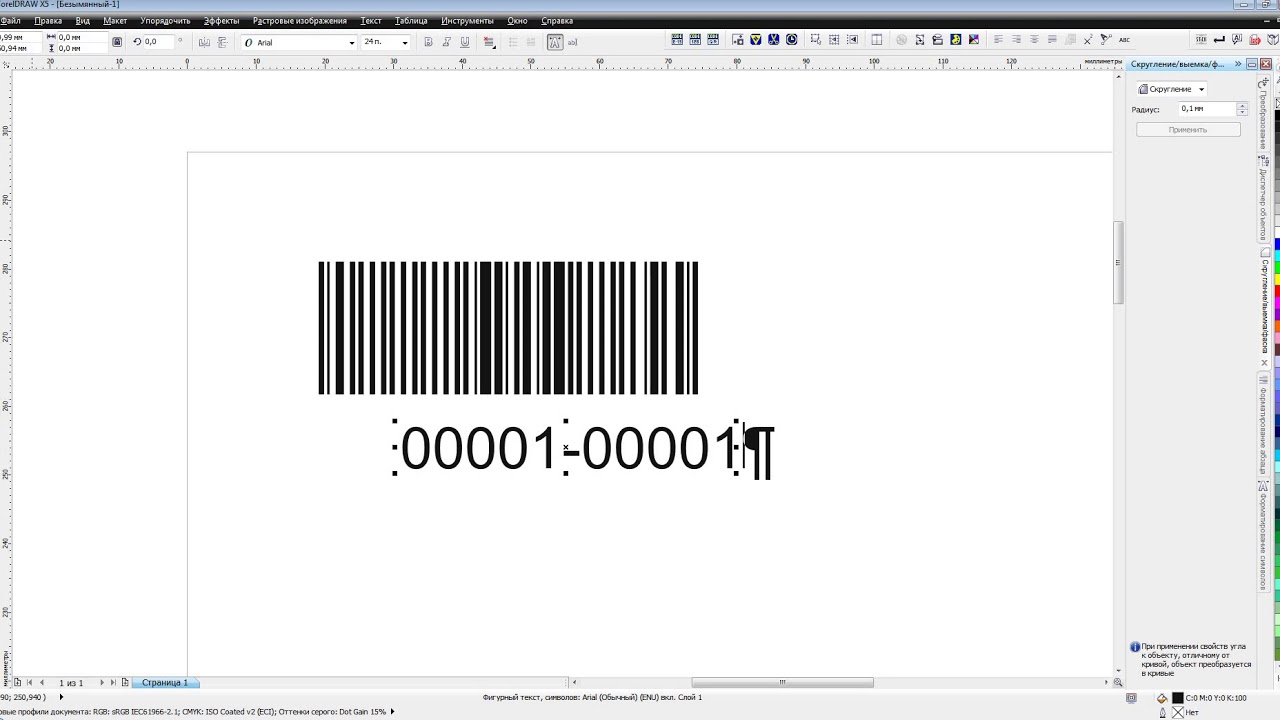This screenshot has width=1280, height=720.
Task: Click the first barcode macro icon
Action: pyautogui.click(x=677, y=40)
